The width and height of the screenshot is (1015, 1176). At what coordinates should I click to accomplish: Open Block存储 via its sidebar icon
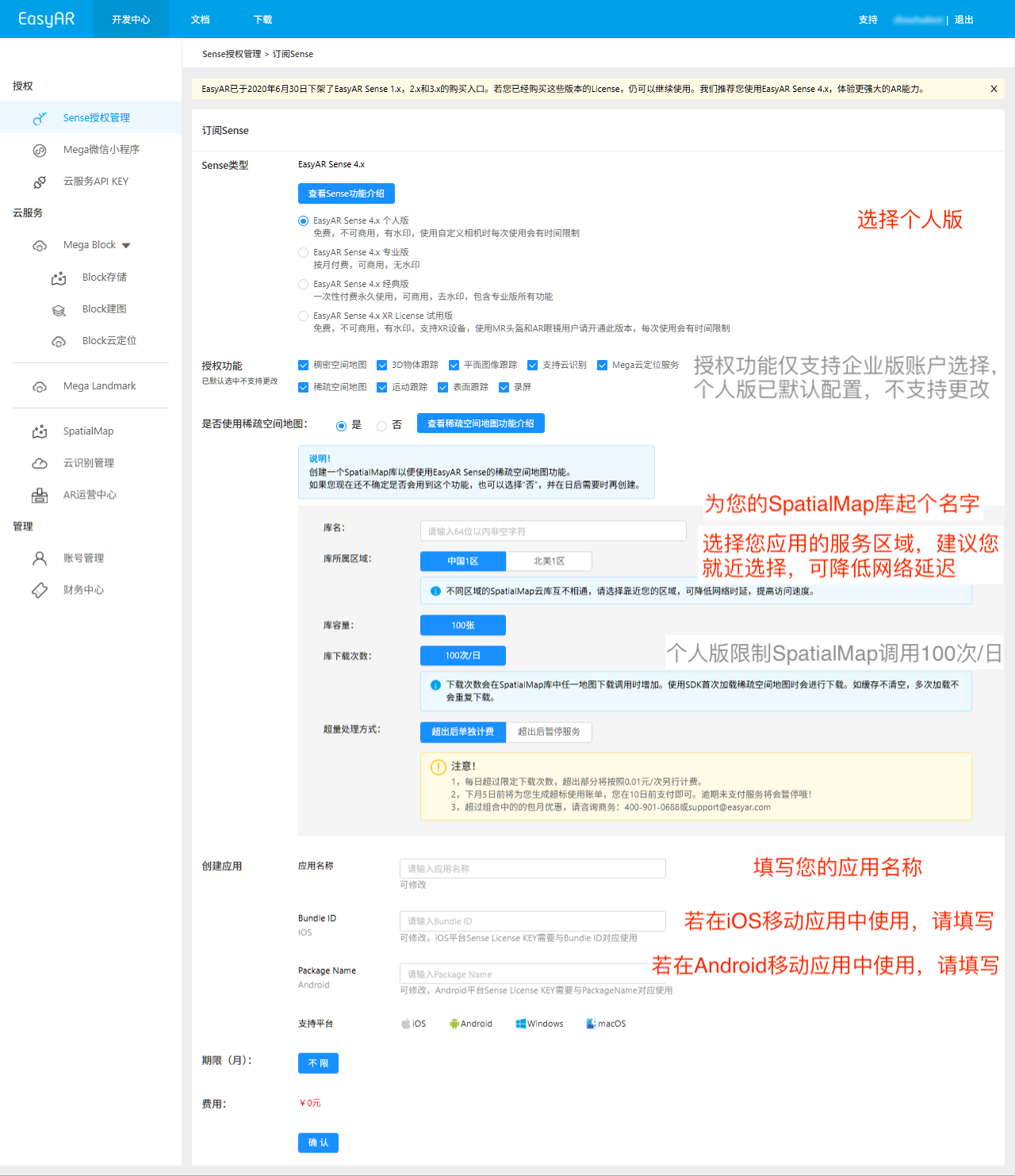59,278
